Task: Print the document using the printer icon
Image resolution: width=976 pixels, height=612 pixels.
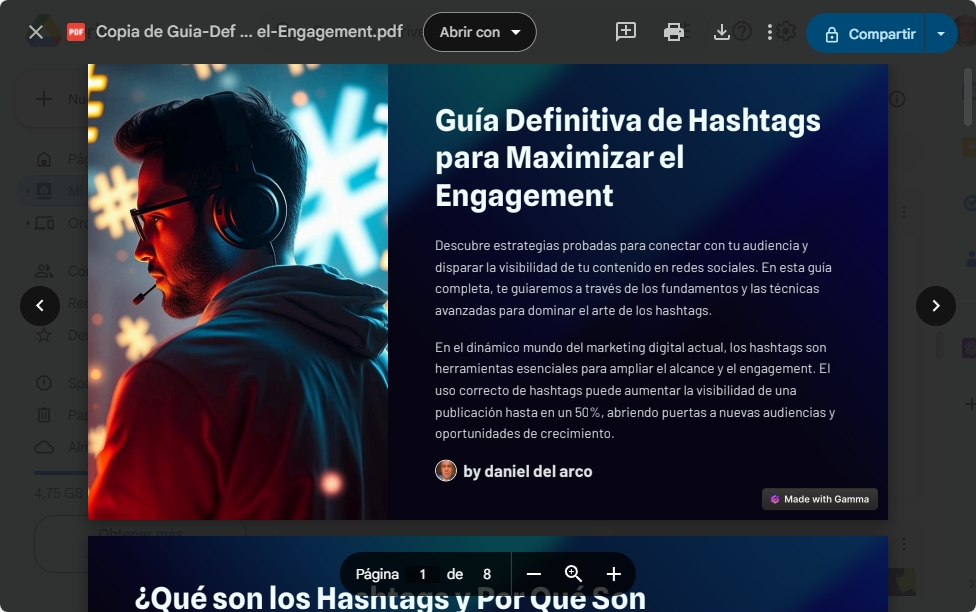Action: pyautogui.click(x=674, y=32)
